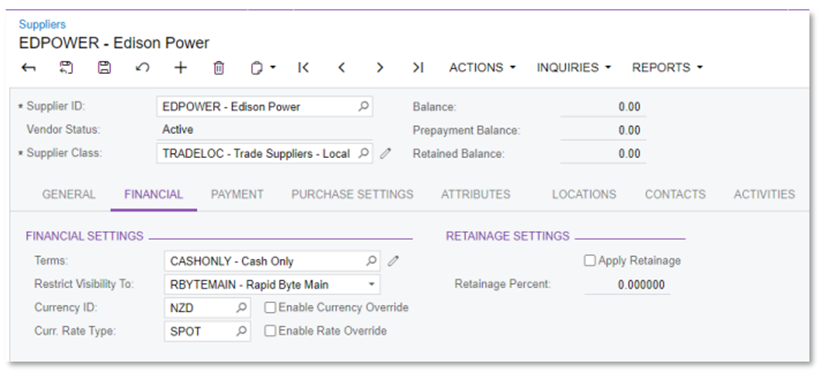
Task: Click the Terms CASHONLY input field
Action: pos(272,261)
